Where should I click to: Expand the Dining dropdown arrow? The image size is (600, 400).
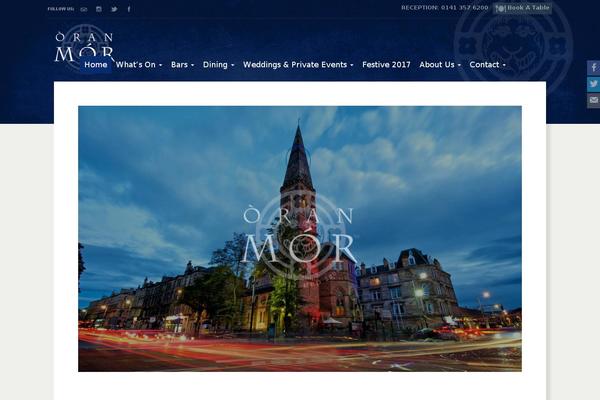coord(232,65)
